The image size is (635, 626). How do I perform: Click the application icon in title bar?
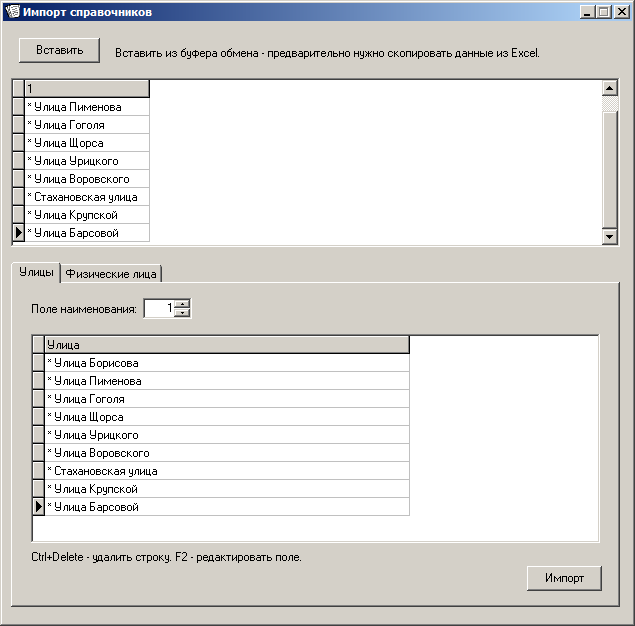click(12, 12)
